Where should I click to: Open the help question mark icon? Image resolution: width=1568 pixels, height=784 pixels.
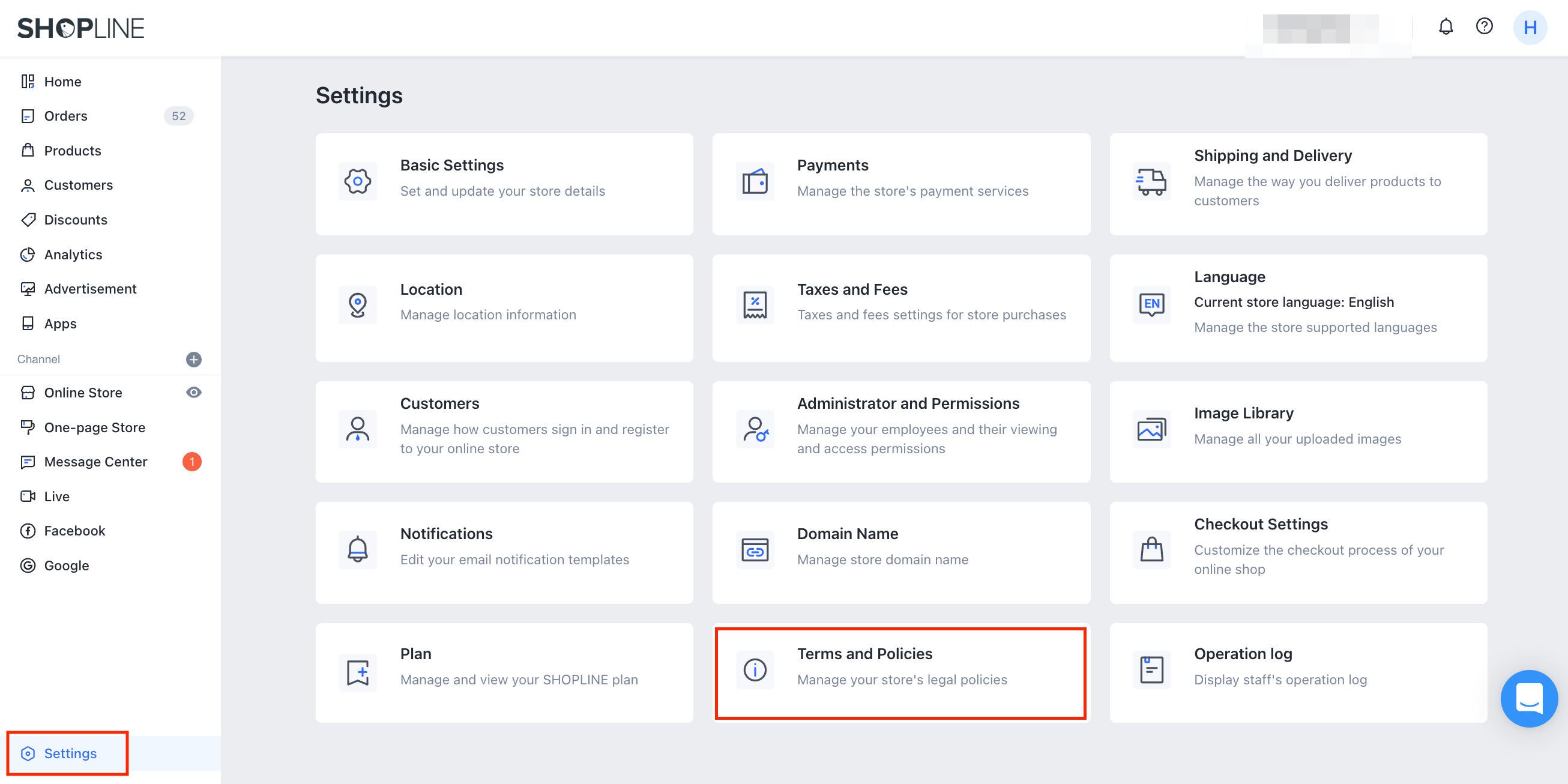[x=1483, y=27]
